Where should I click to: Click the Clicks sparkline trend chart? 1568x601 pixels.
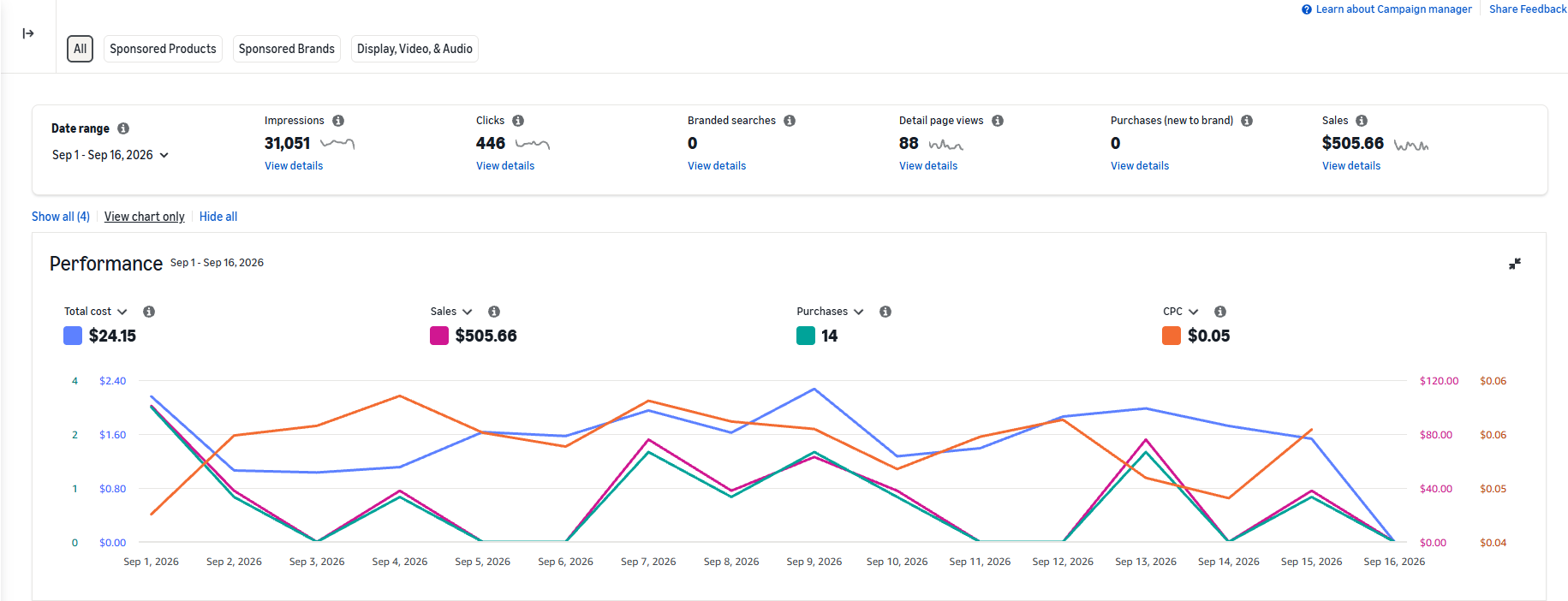point(533,144)
